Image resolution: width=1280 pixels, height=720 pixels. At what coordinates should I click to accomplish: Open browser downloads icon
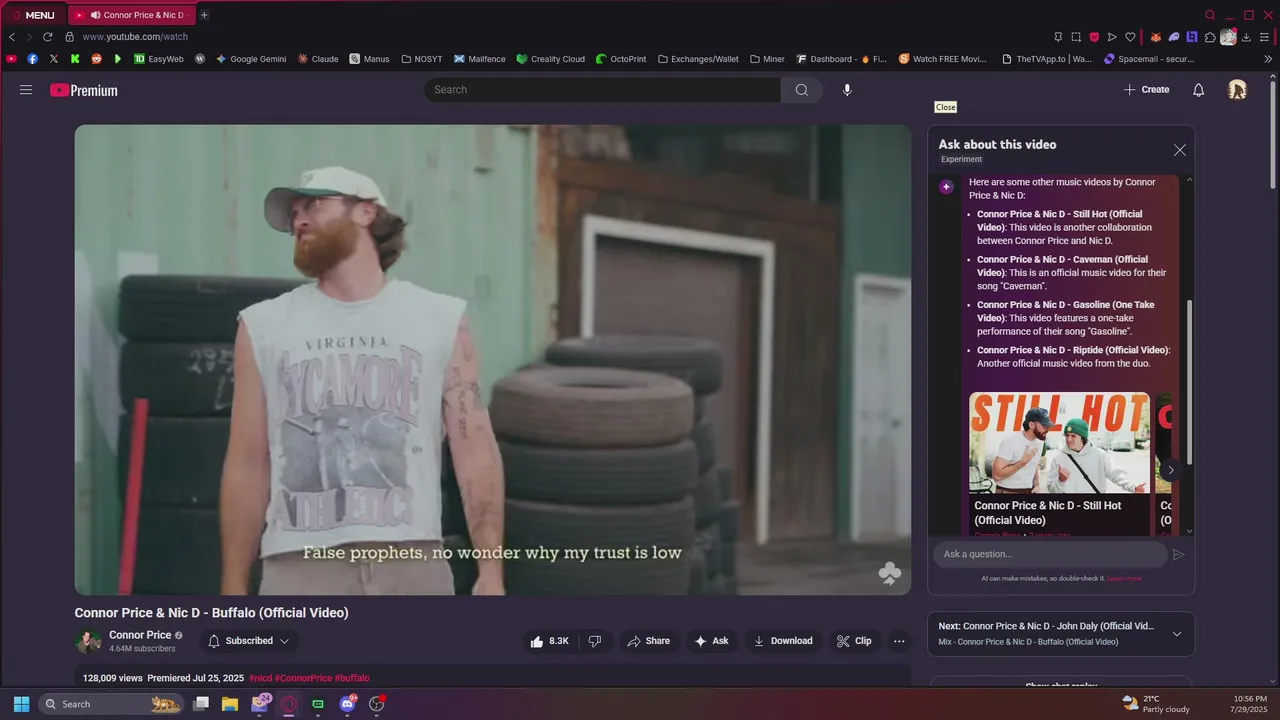click(1247, 37)
